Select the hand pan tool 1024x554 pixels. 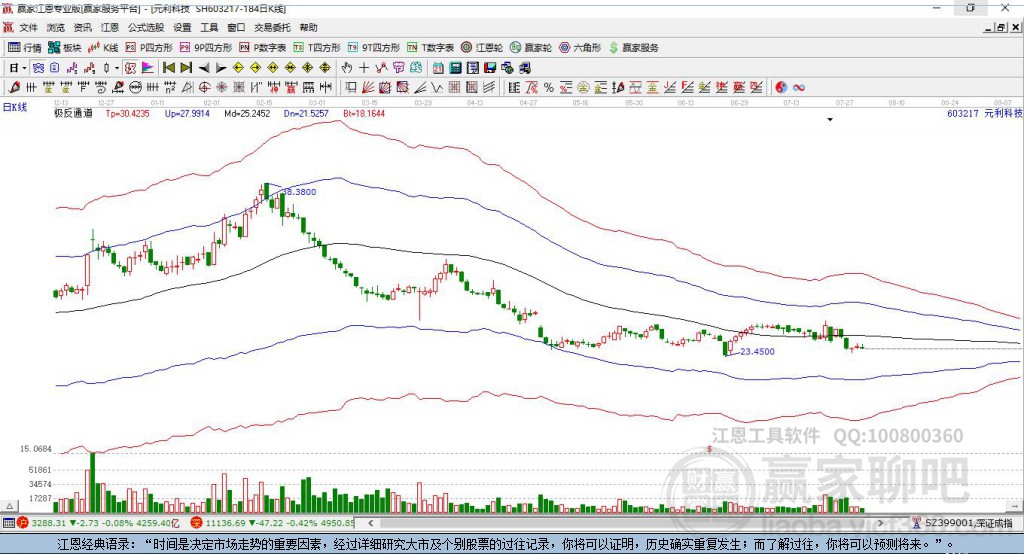point(347,68)
